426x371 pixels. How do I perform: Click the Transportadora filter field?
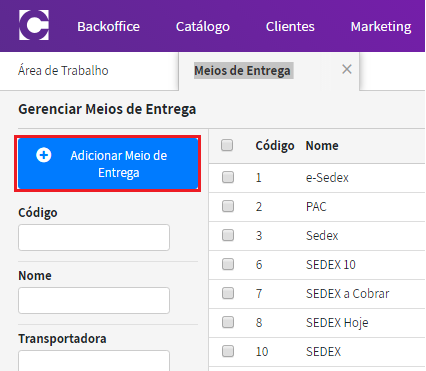point(94,360)
